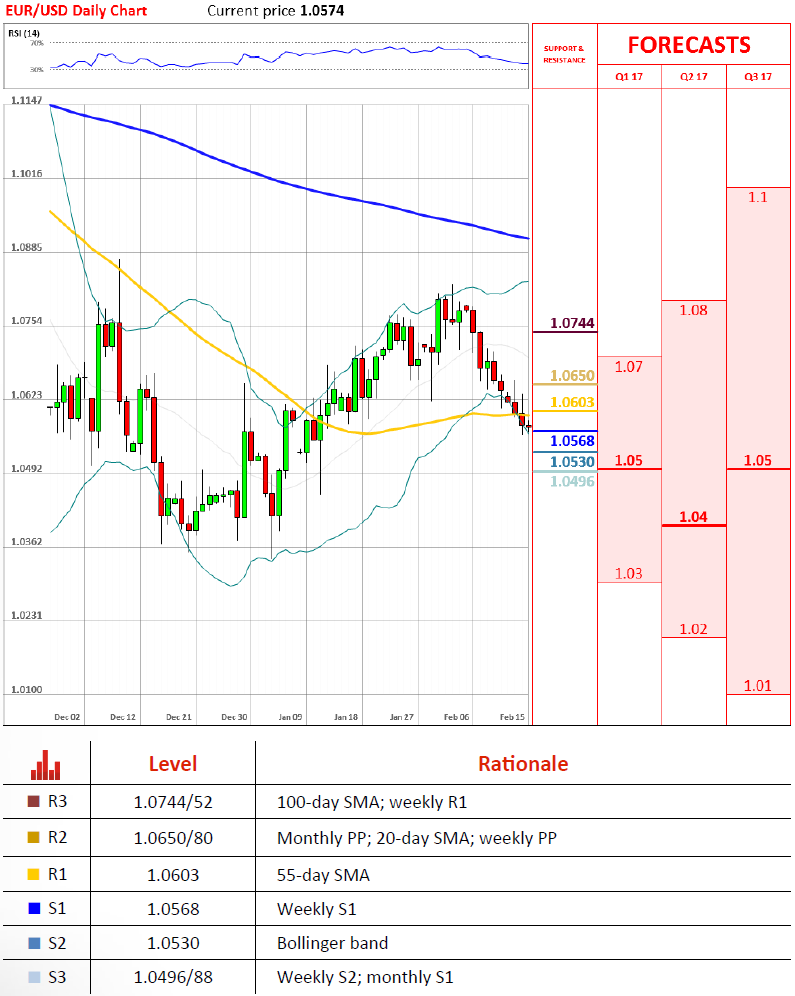Screen dimensions: 795x996
Task: Click the 1.0530 support level beside chart
Action: pyautogui.click(x=572, y=462)
